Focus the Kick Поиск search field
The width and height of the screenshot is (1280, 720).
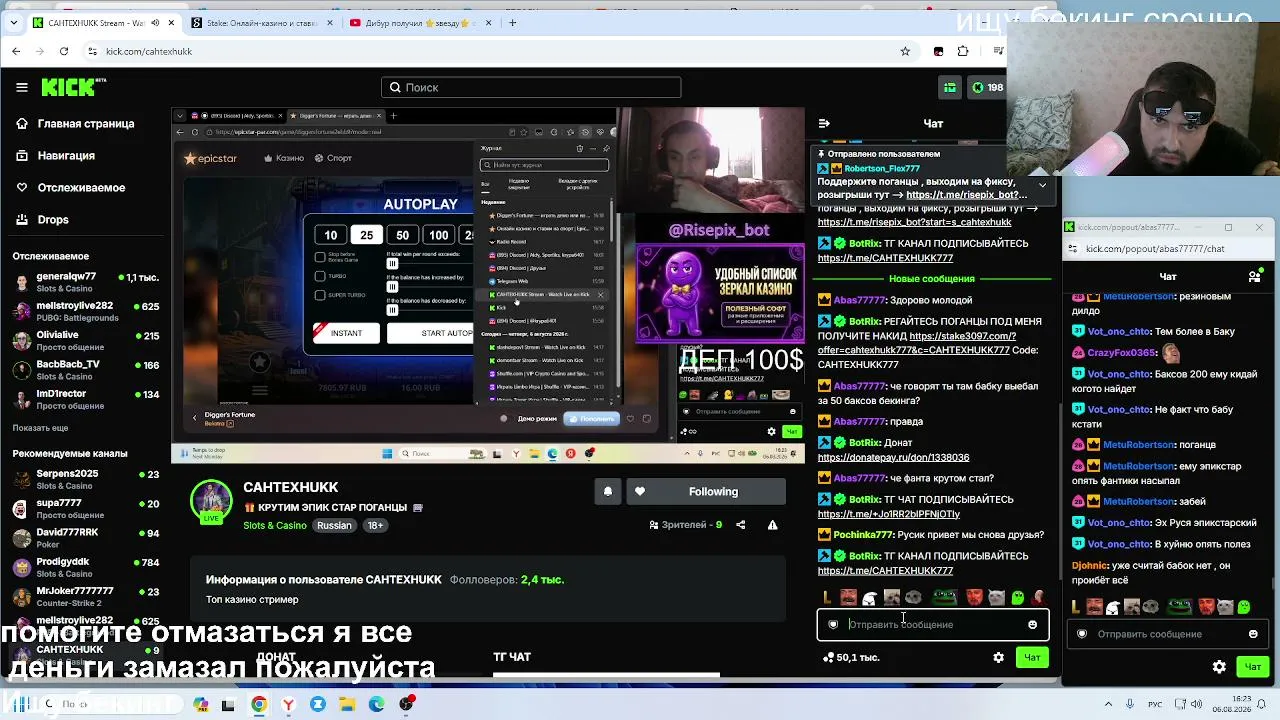coord(531,87)
